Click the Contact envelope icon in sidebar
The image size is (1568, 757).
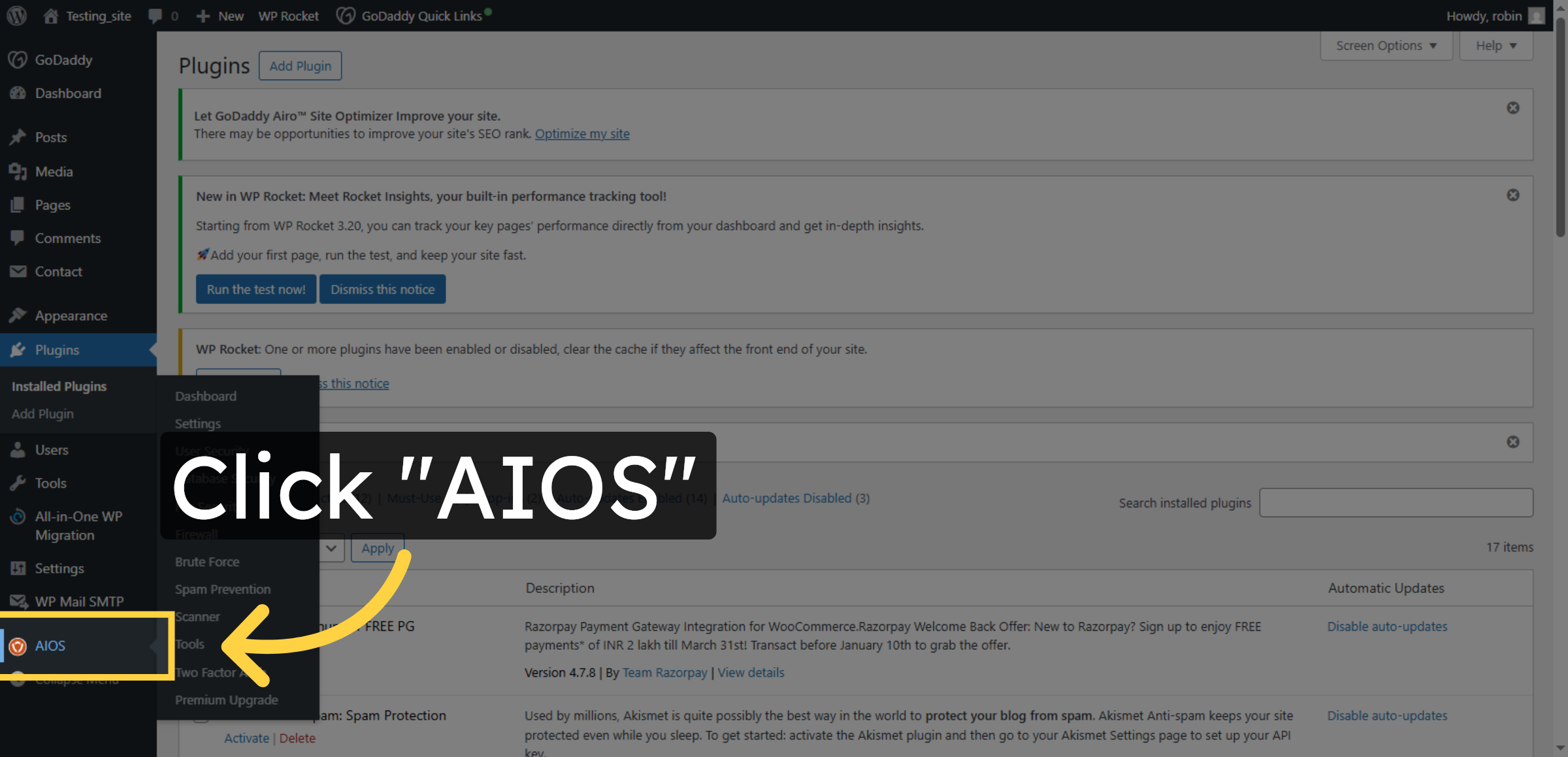19,271
